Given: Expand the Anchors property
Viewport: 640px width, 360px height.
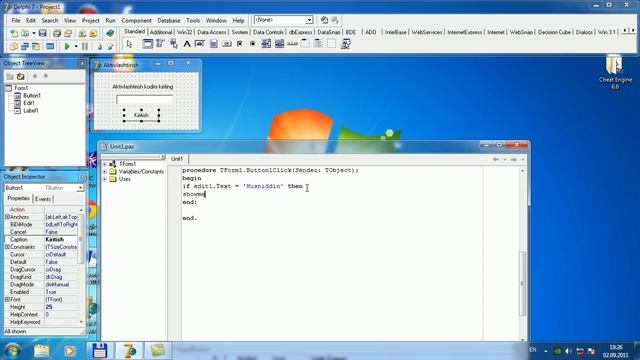Looking at the screenshot, I should pos(7,217).
